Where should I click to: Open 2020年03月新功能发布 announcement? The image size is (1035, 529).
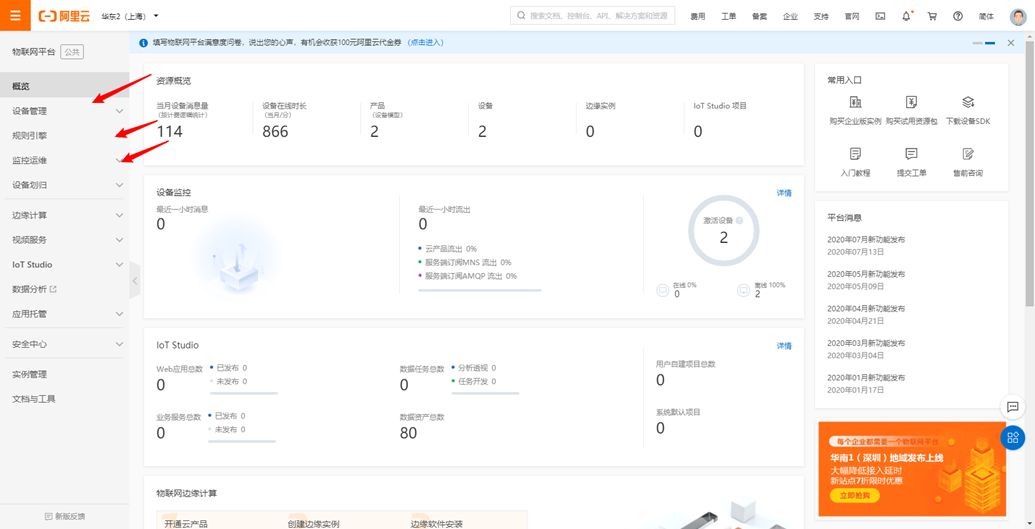coord(866,343)
